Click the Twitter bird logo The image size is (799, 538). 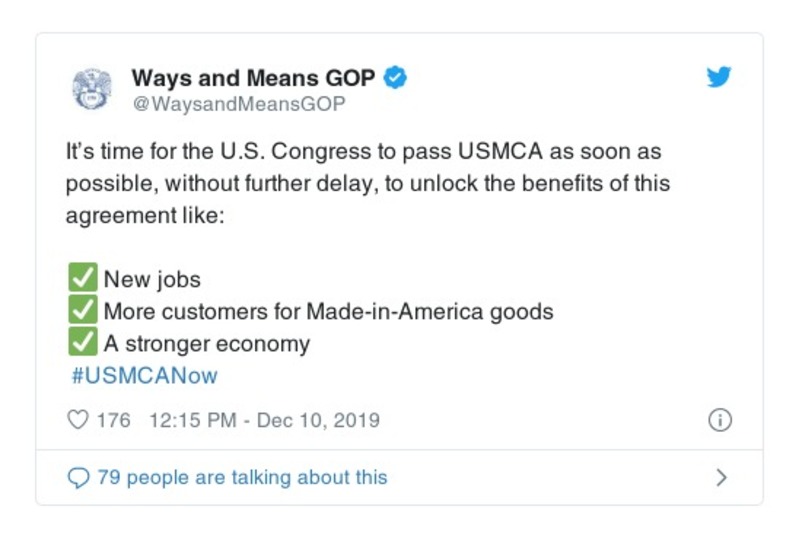[718, 78]
